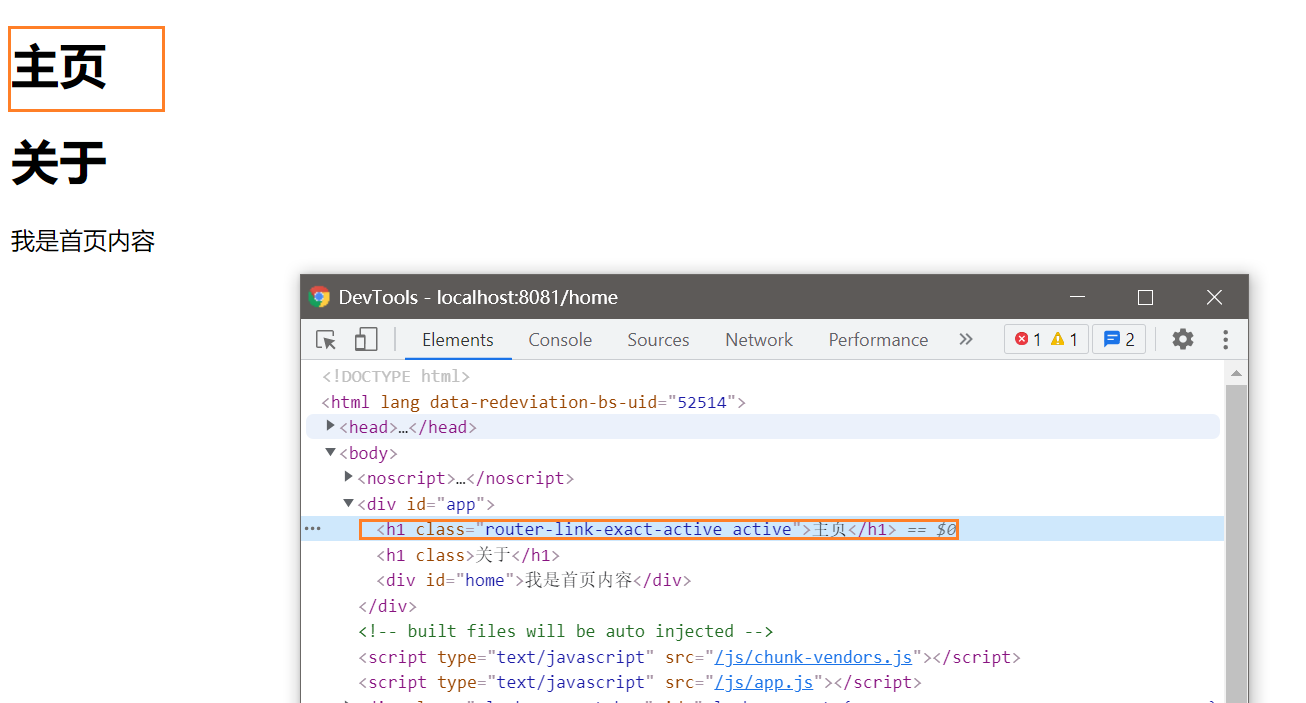1306x703 pixels.
Task: Open the Sources tab
Action: pos(658,340)
